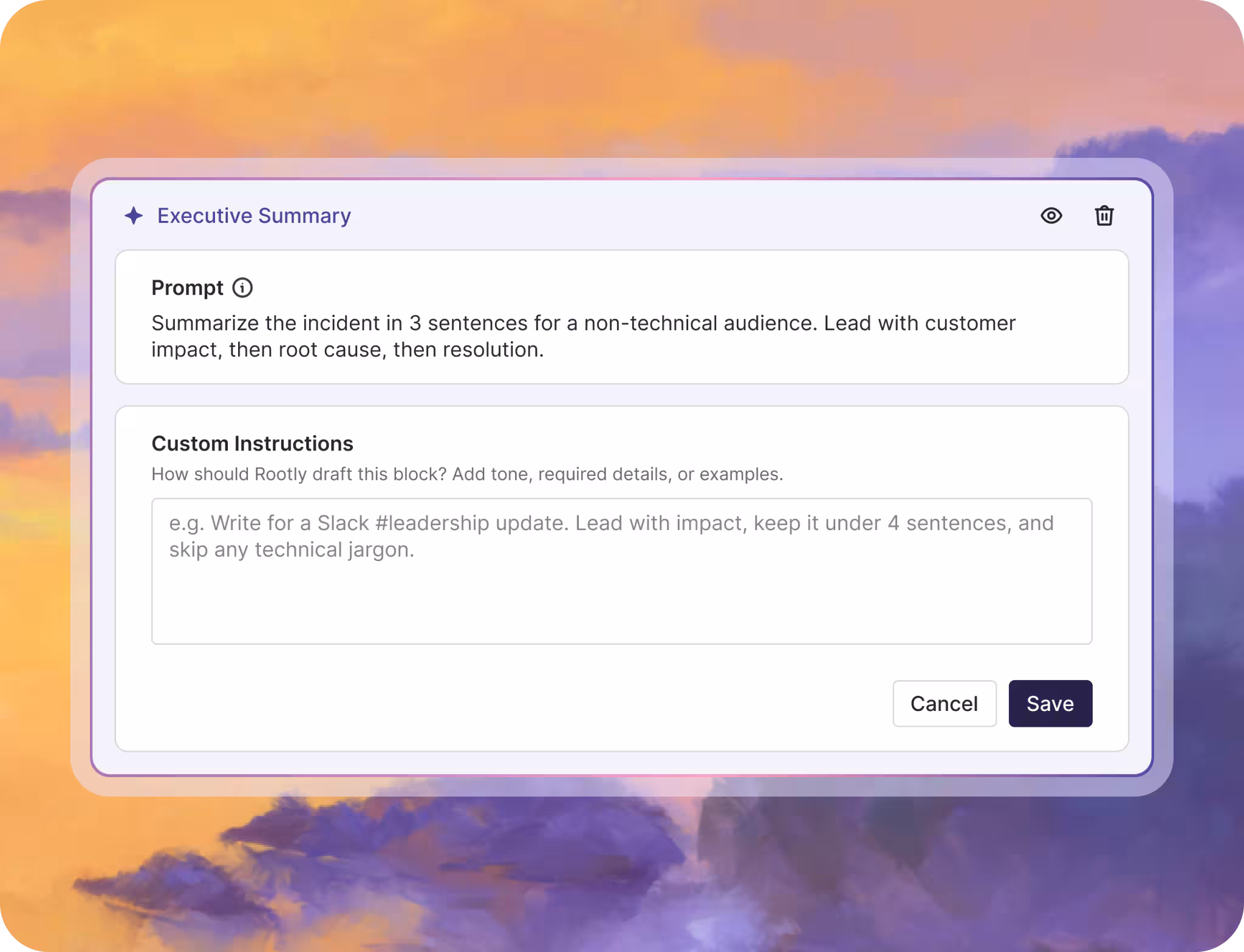Click the Custom Instructions heading
Screen dimensions: 1244x952
click(252, 444)
